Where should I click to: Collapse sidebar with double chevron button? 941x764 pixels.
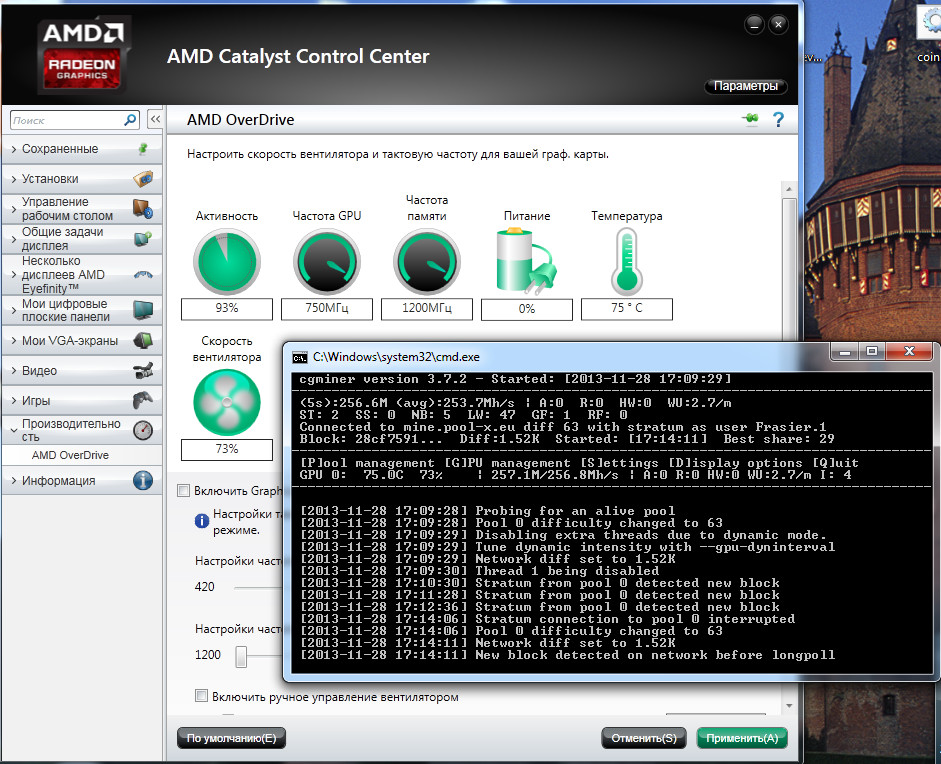pyautogui.click(x=155, y=119)
